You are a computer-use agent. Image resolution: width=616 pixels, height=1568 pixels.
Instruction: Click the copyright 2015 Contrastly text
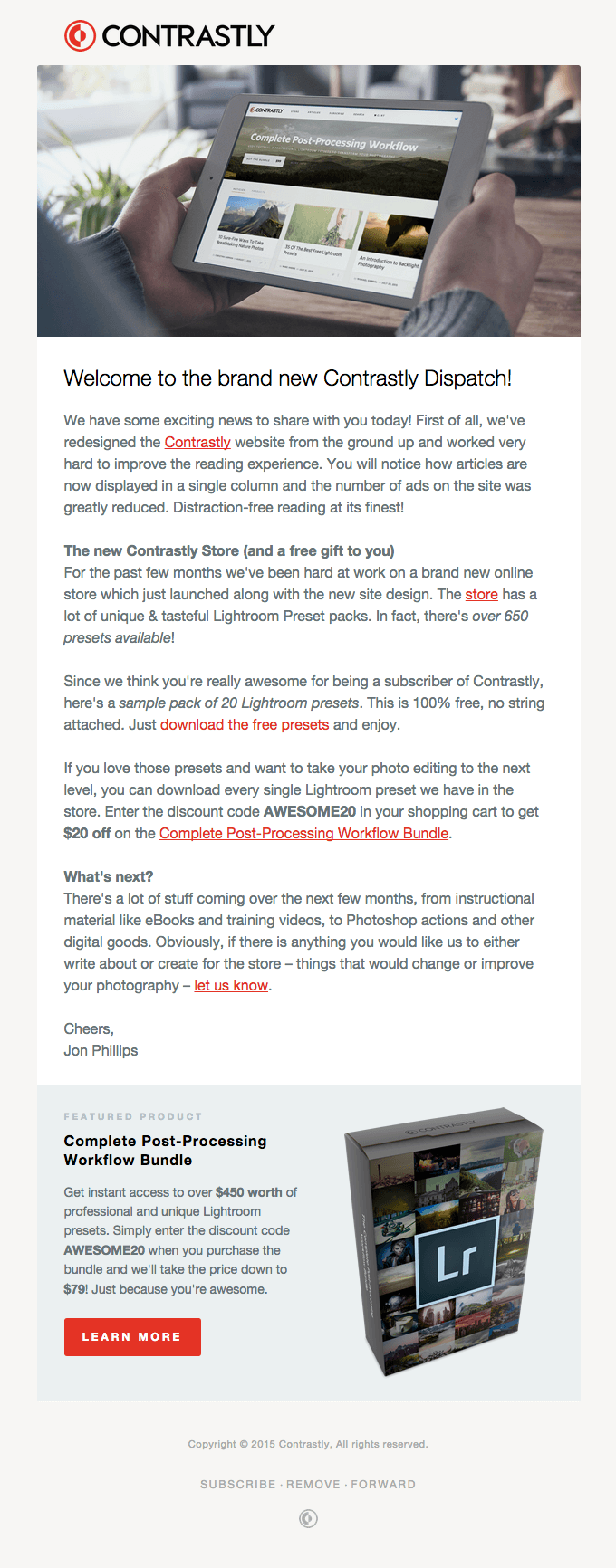[308, 1444]
